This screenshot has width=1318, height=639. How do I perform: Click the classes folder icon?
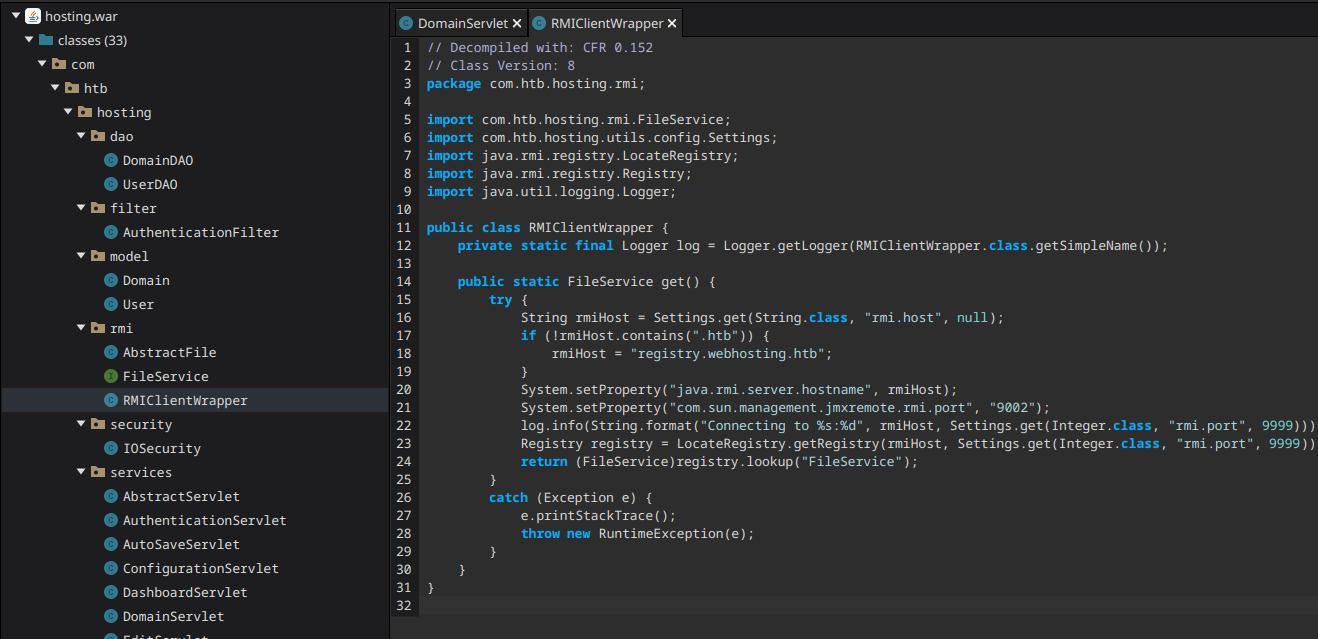coord(46,40)
